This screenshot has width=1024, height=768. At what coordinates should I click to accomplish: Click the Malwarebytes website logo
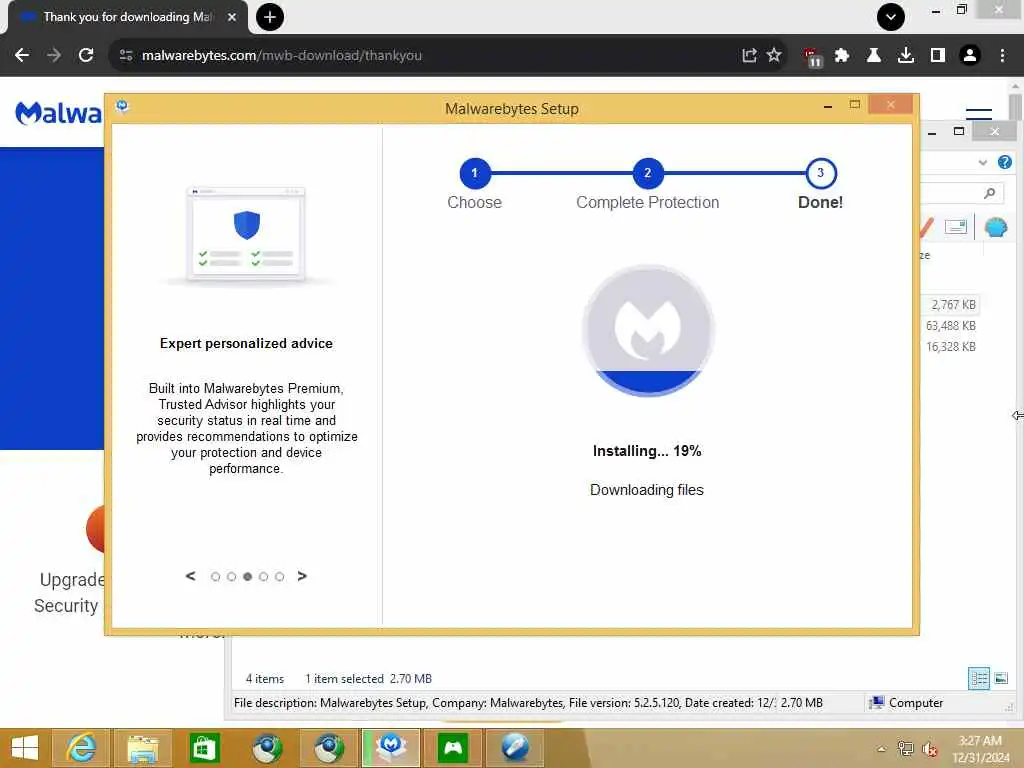tap(59, 113)
